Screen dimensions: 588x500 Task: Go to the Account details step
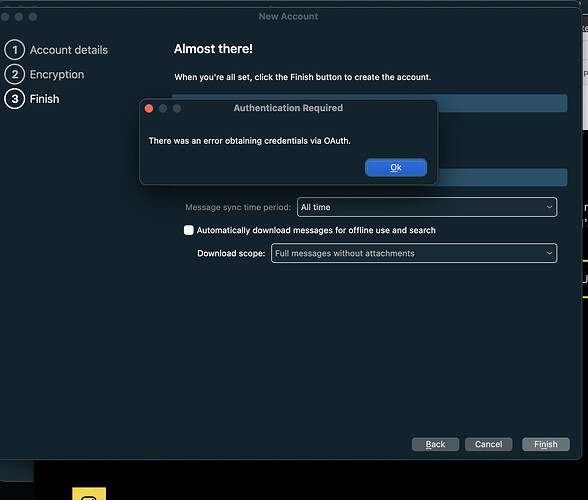point(69,50)
